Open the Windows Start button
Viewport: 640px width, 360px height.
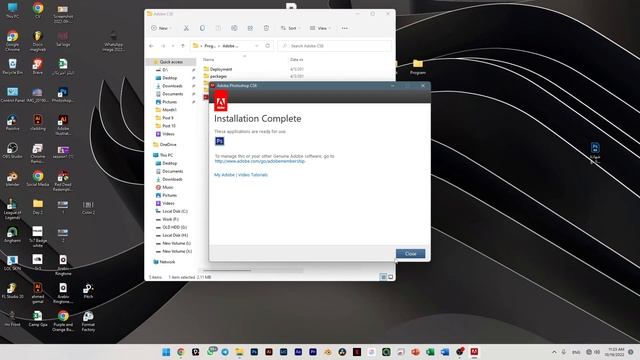[x=166, y=352]
